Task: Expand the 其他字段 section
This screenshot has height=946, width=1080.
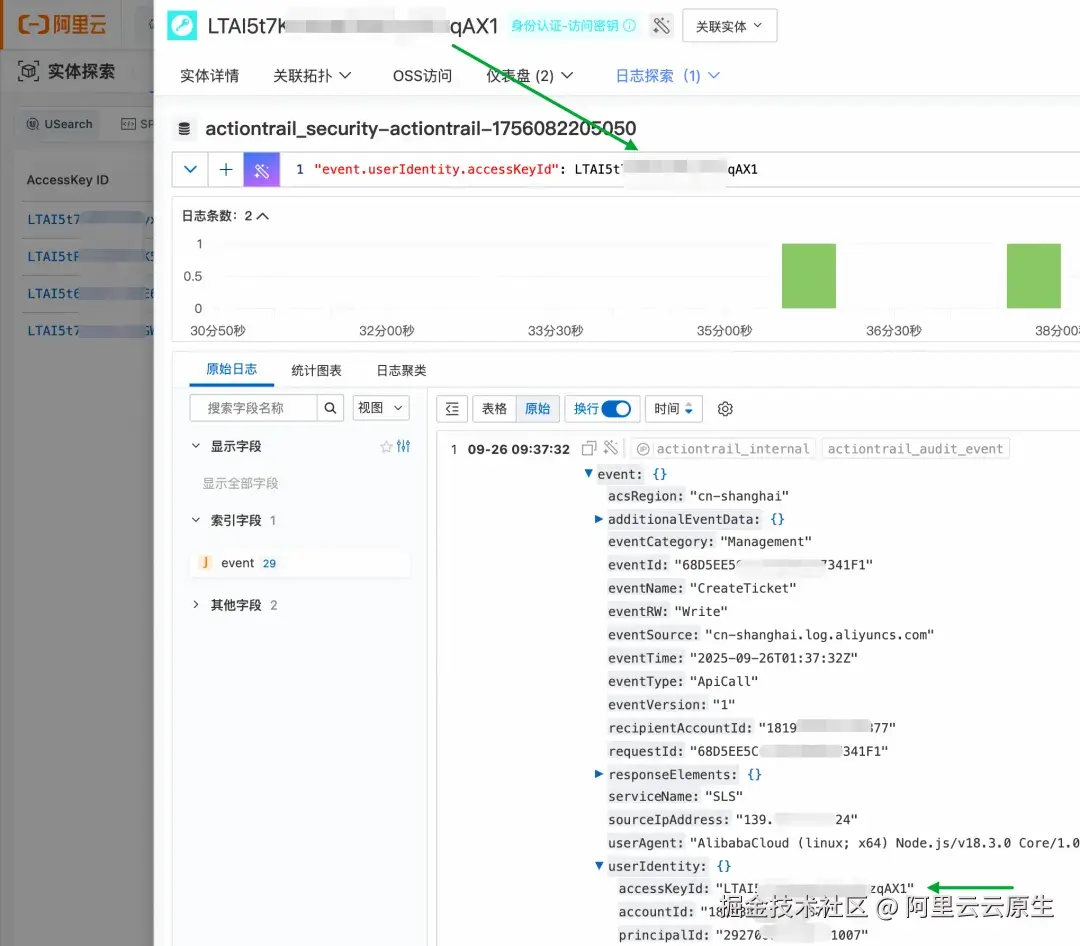Action: (196, 605)
